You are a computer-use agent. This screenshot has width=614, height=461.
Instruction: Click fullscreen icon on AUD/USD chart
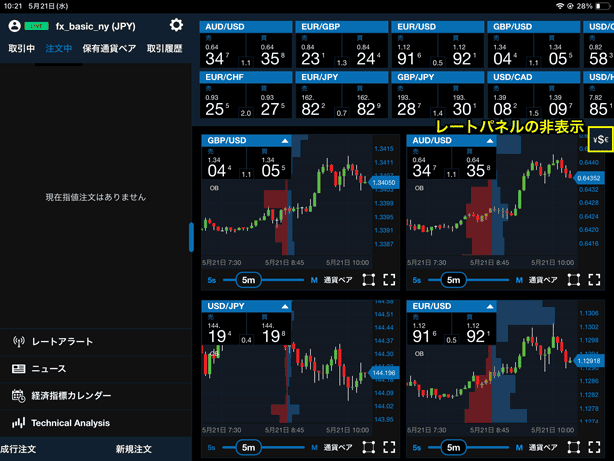pos(594,280)
